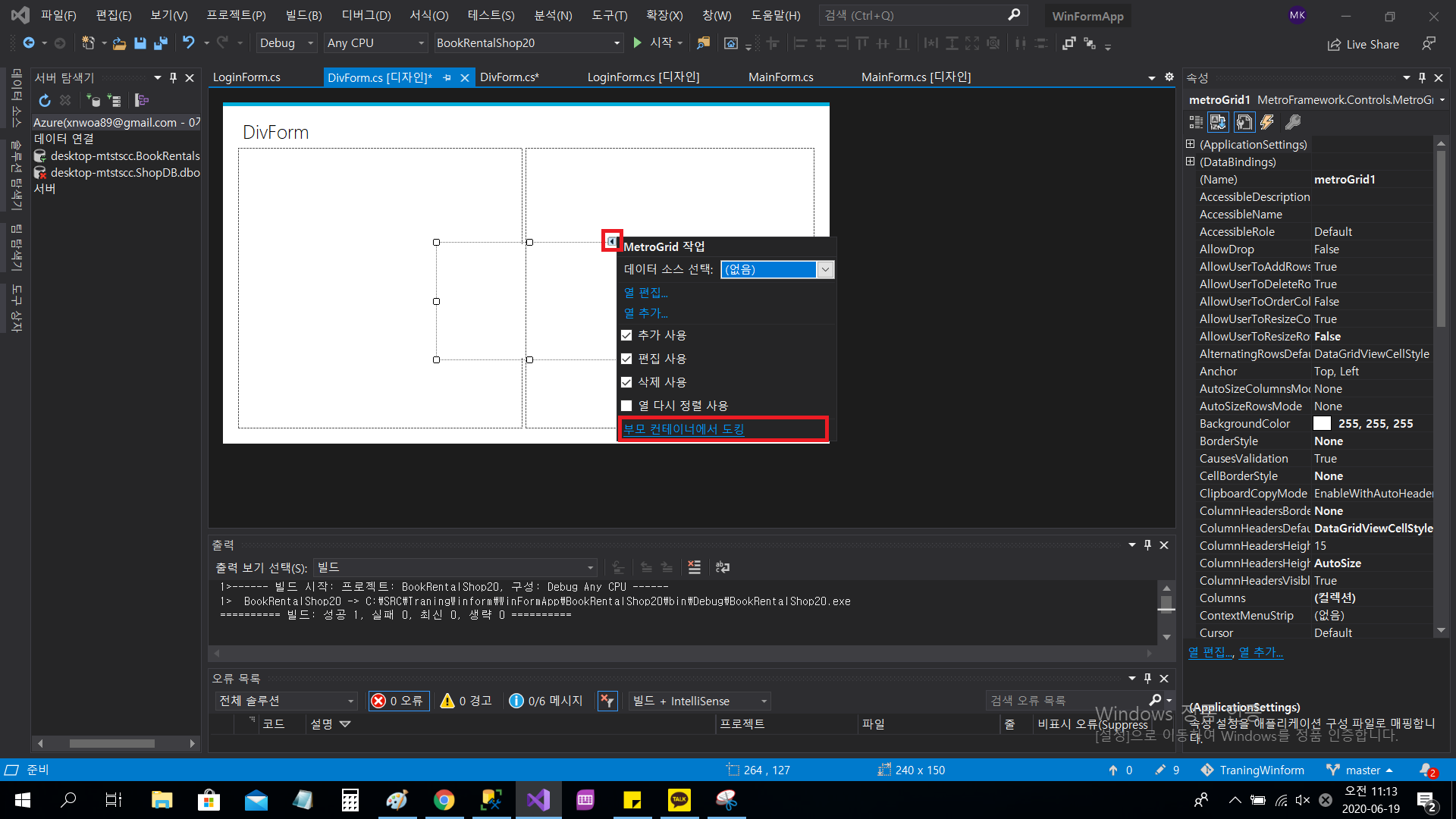The image size is (1456, 819).
Task: Click the Undo arrow icon
Action: click(x=189, y=43)
